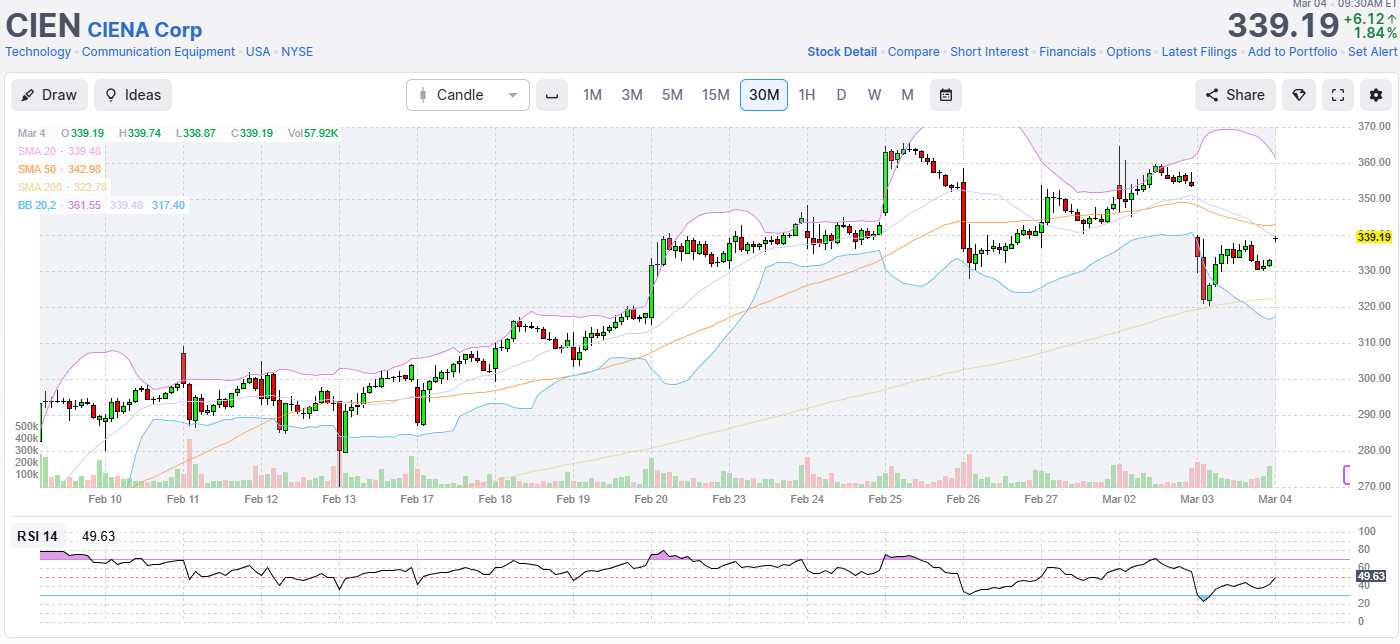Click the Share chart button

[x=1235, y=95]
